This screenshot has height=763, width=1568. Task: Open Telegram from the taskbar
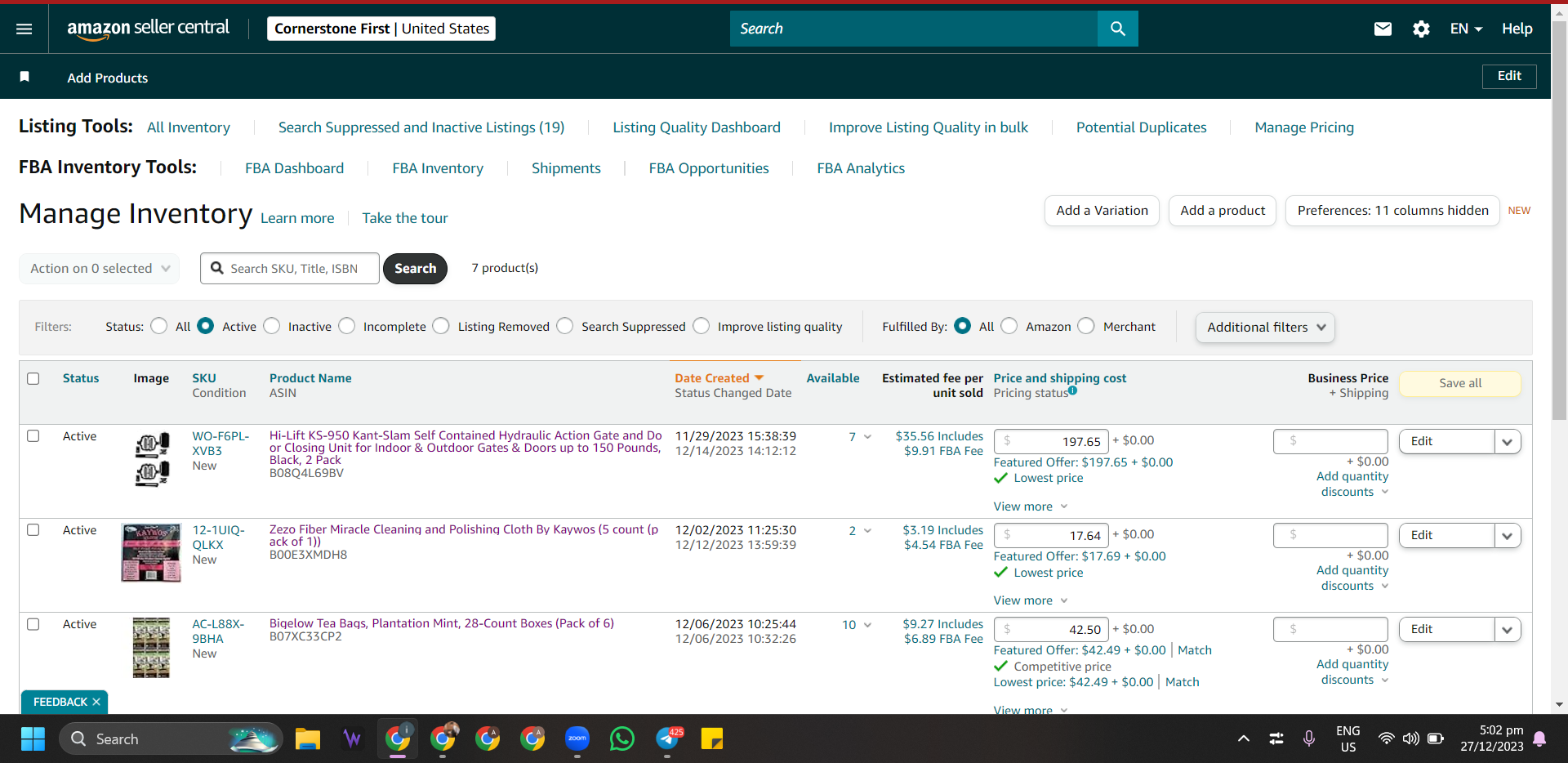(667, 738)
